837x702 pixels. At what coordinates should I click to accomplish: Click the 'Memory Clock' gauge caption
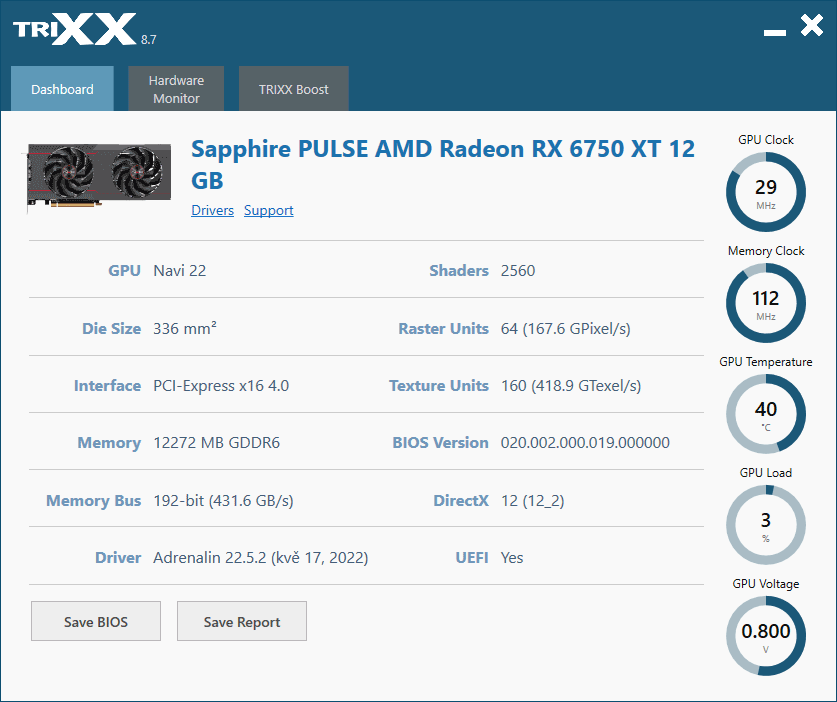pos(765,251)
